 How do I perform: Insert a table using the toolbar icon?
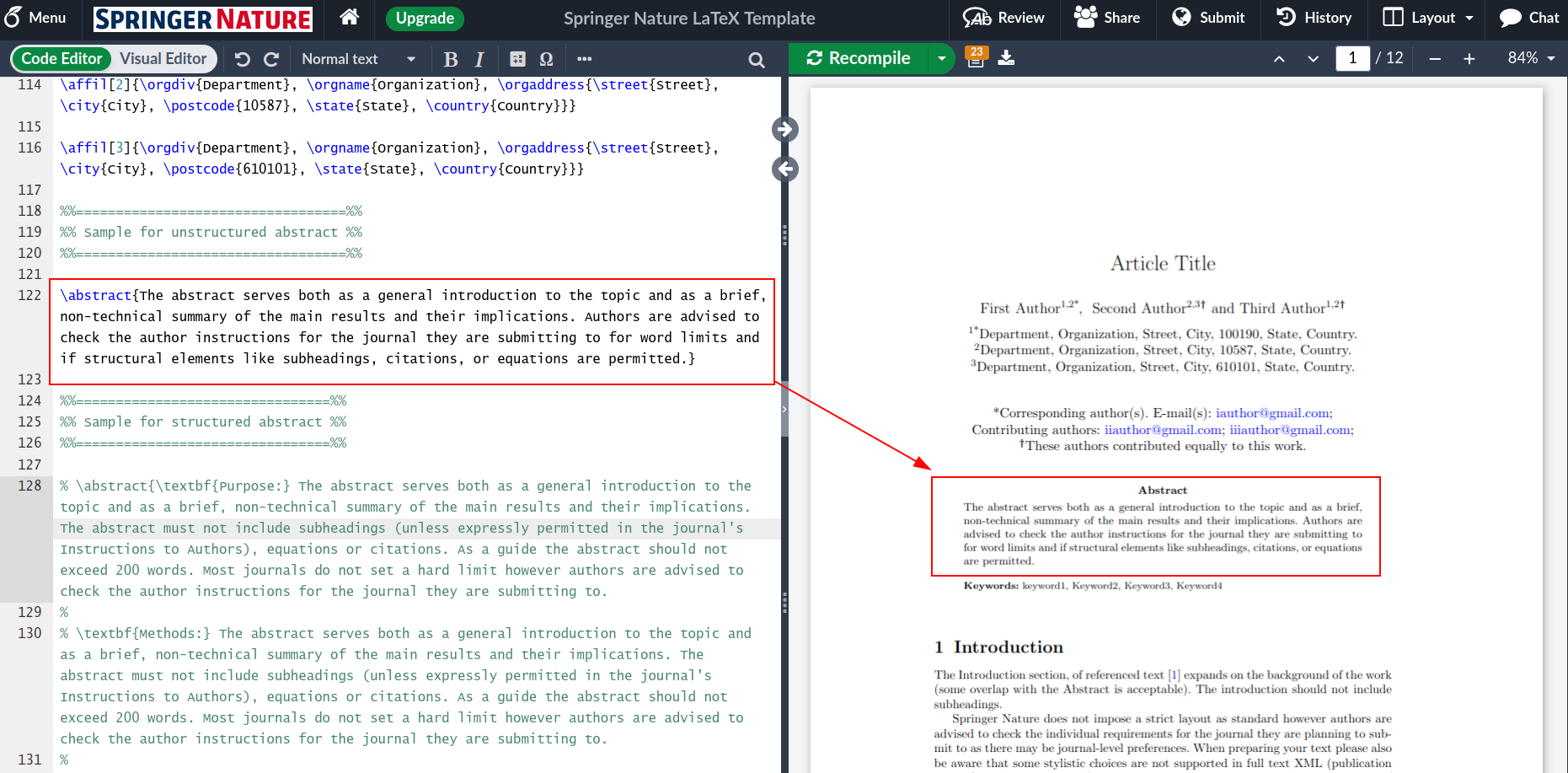(517, 59)
